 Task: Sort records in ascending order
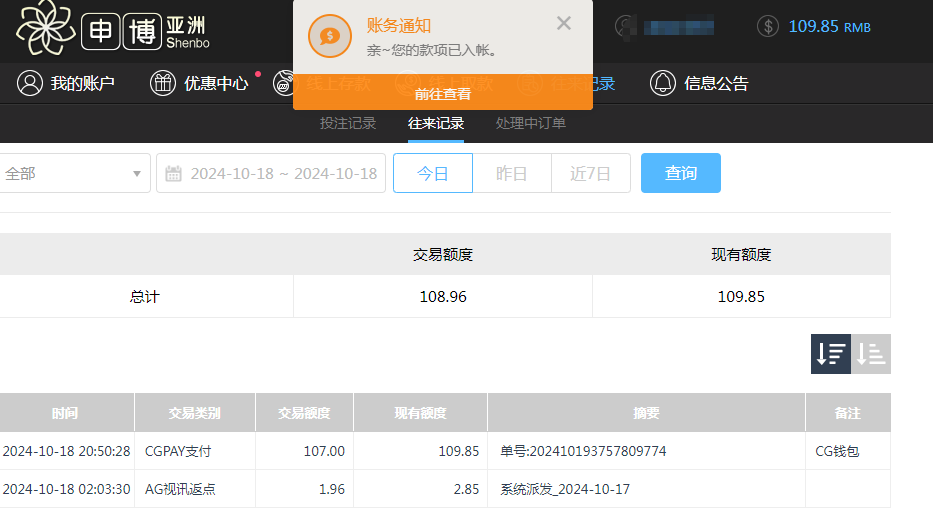point(872,354)
